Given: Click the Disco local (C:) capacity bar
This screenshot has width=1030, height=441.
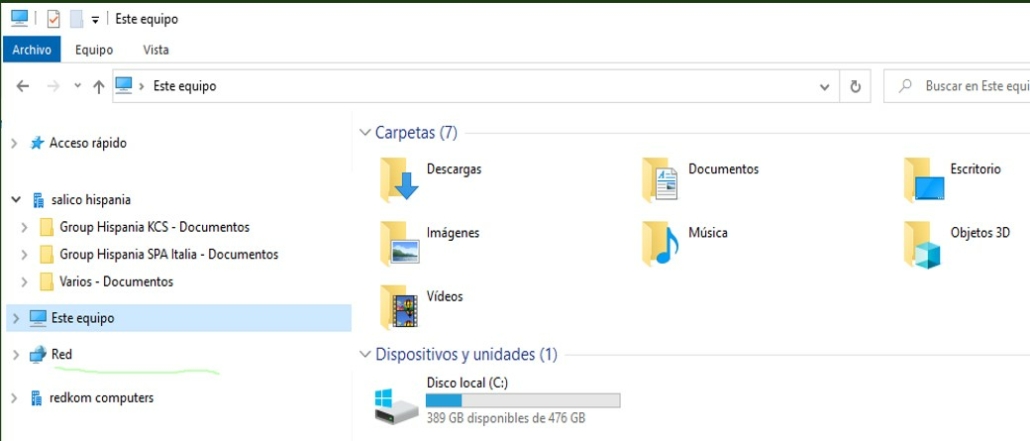Looking at the screenshot, I should [x=523, y=400].
